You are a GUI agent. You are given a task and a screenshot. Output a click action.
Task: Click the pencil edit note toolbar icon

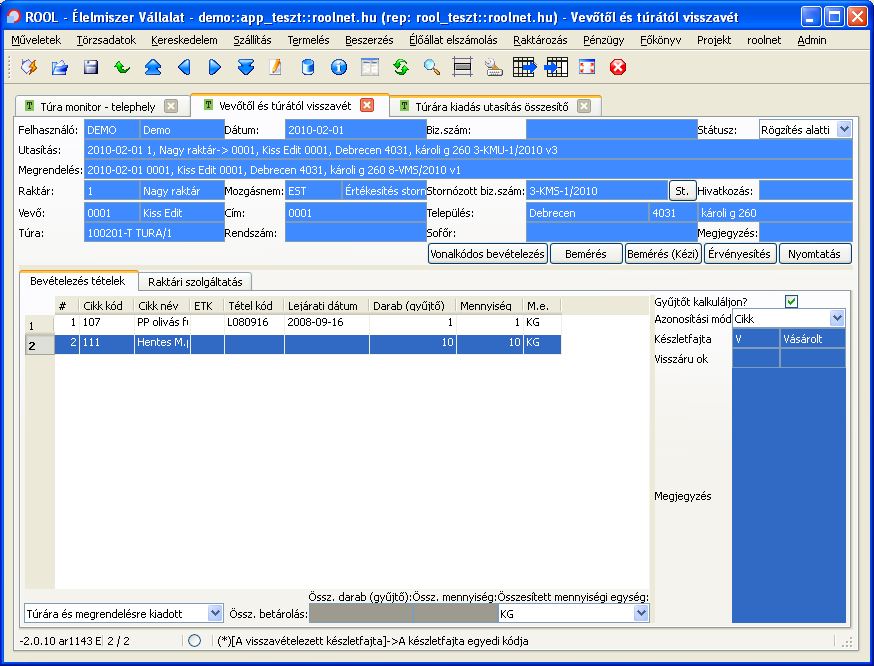pyautogui.click(x=277, y=67)
